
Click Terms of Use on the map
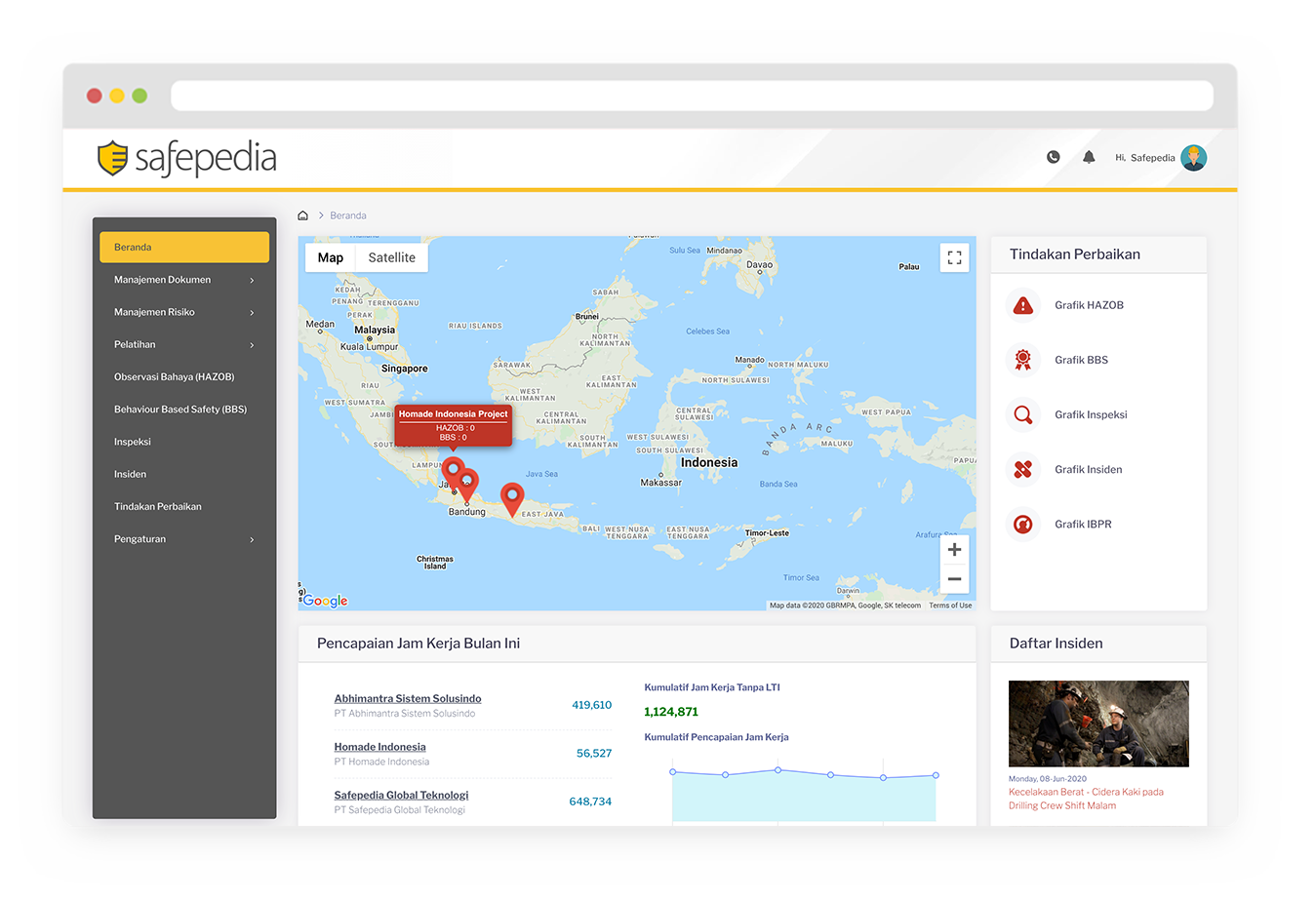950,606
